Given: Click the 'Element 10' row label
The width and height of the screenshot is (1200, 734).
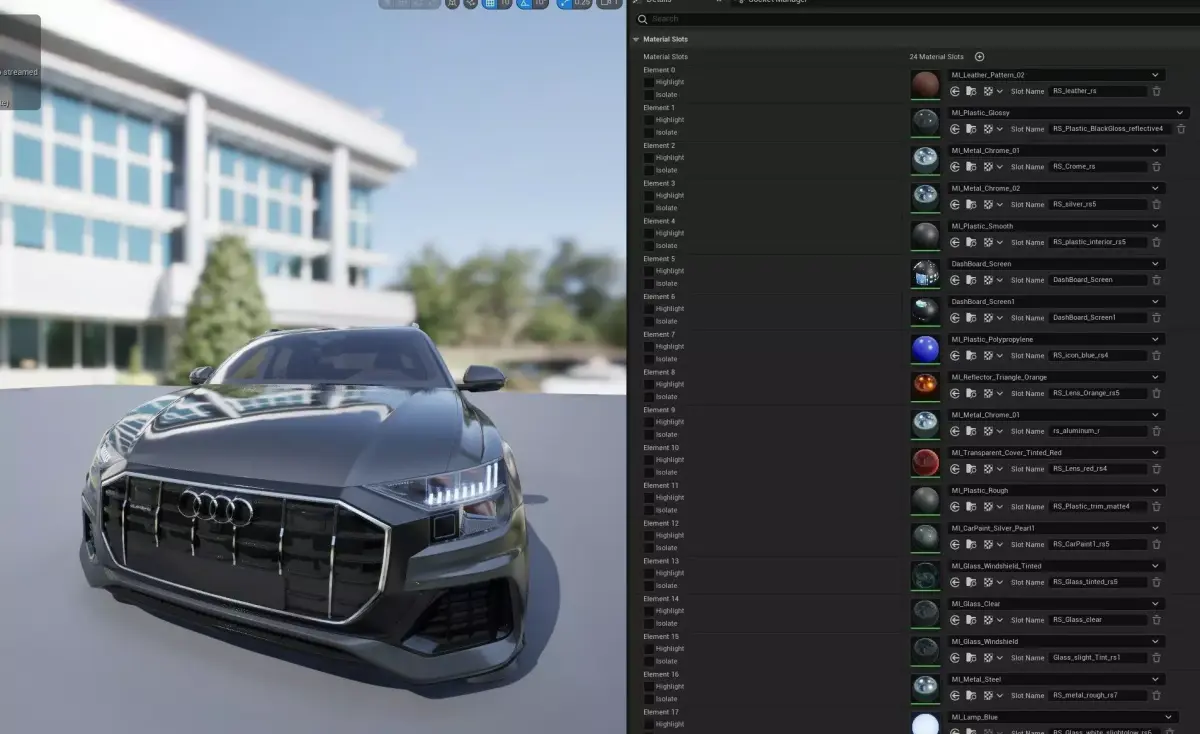Looking at the screenshot, I should [x=661, y=448].
